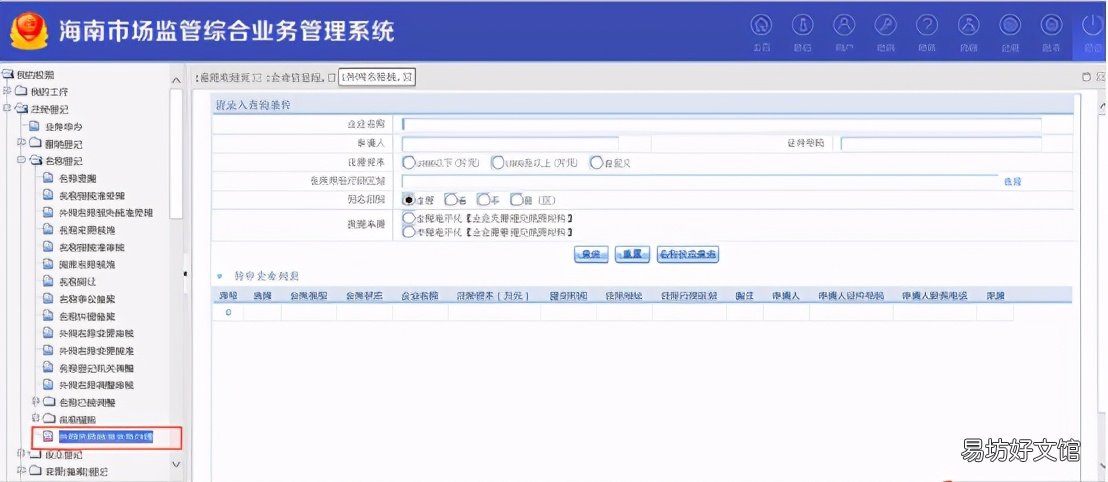Click the national emblem logo beside system title
1108x482 pixels.
(29, 30)
